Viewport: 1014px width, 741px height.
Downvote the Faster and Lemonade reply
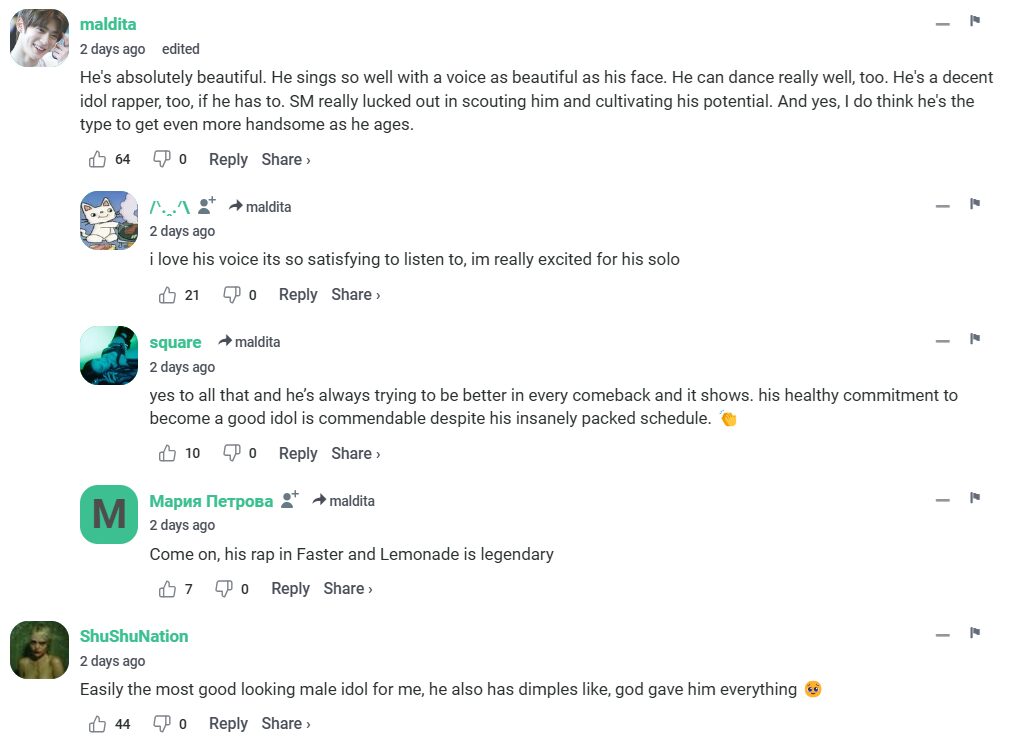pos(225,589)
